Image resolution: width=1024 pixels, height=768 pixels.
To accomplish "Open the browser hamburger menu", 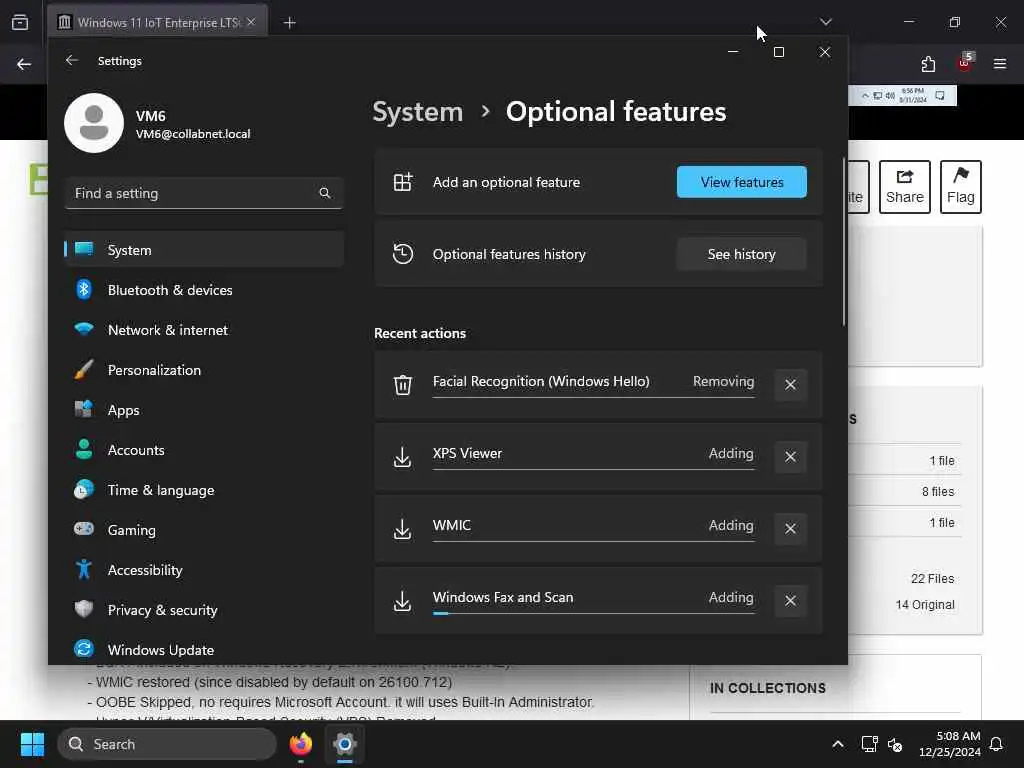I will pos(1000,64).
